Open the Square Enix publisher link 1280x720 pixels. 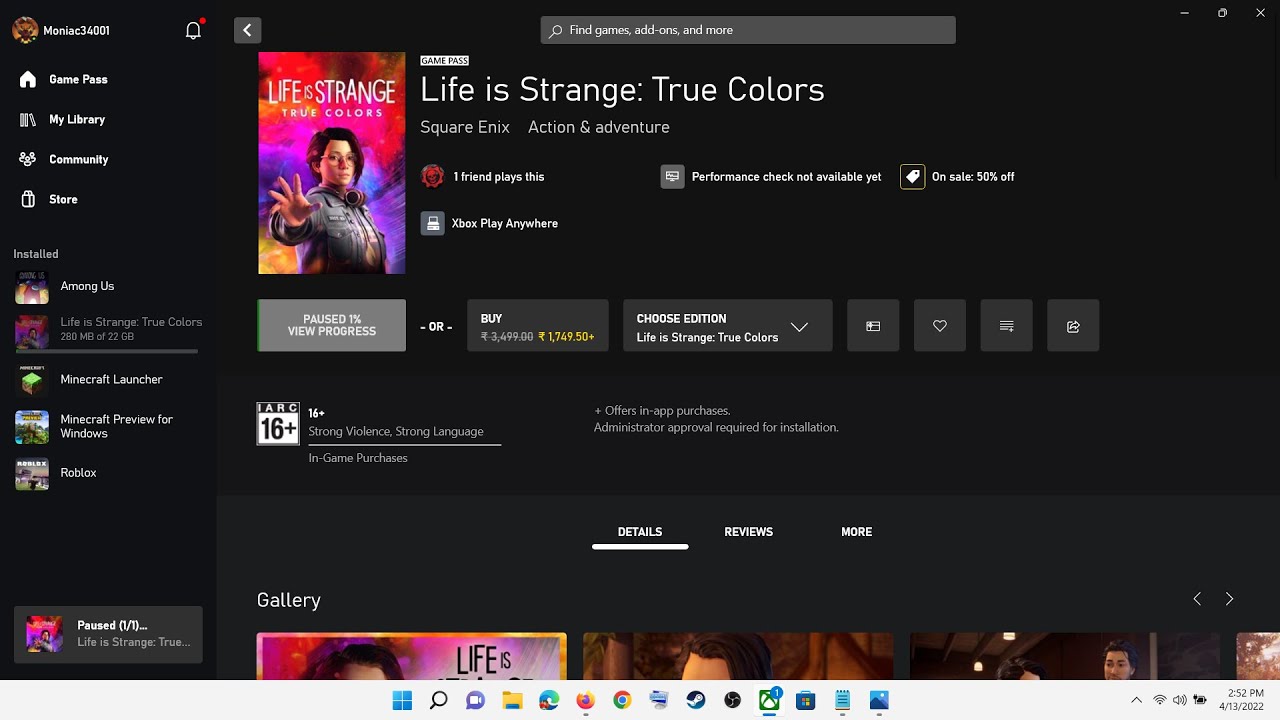click(465, 127)
